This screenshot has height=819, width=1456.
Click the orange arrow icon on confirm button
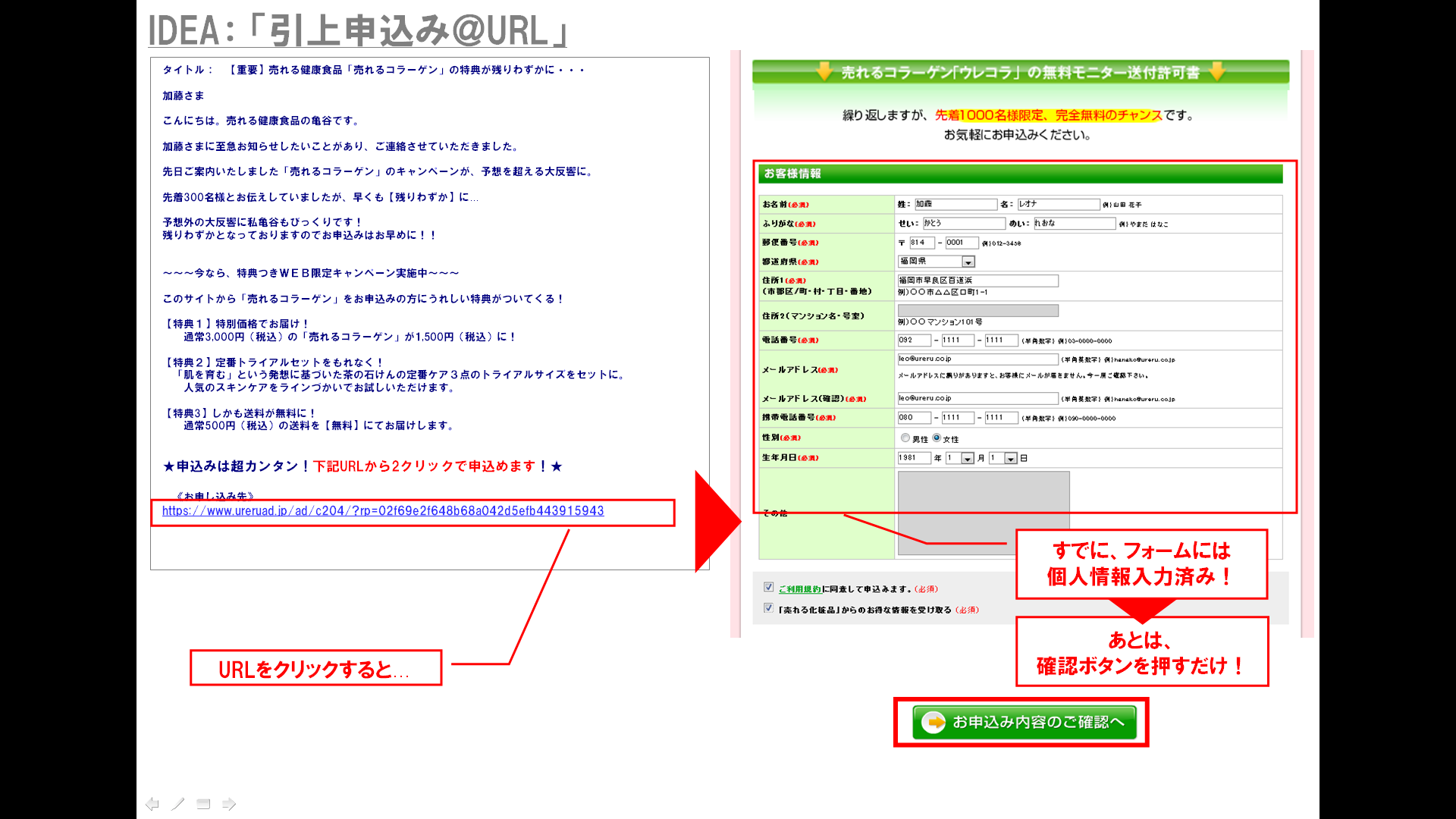click(x=934, y=722)
